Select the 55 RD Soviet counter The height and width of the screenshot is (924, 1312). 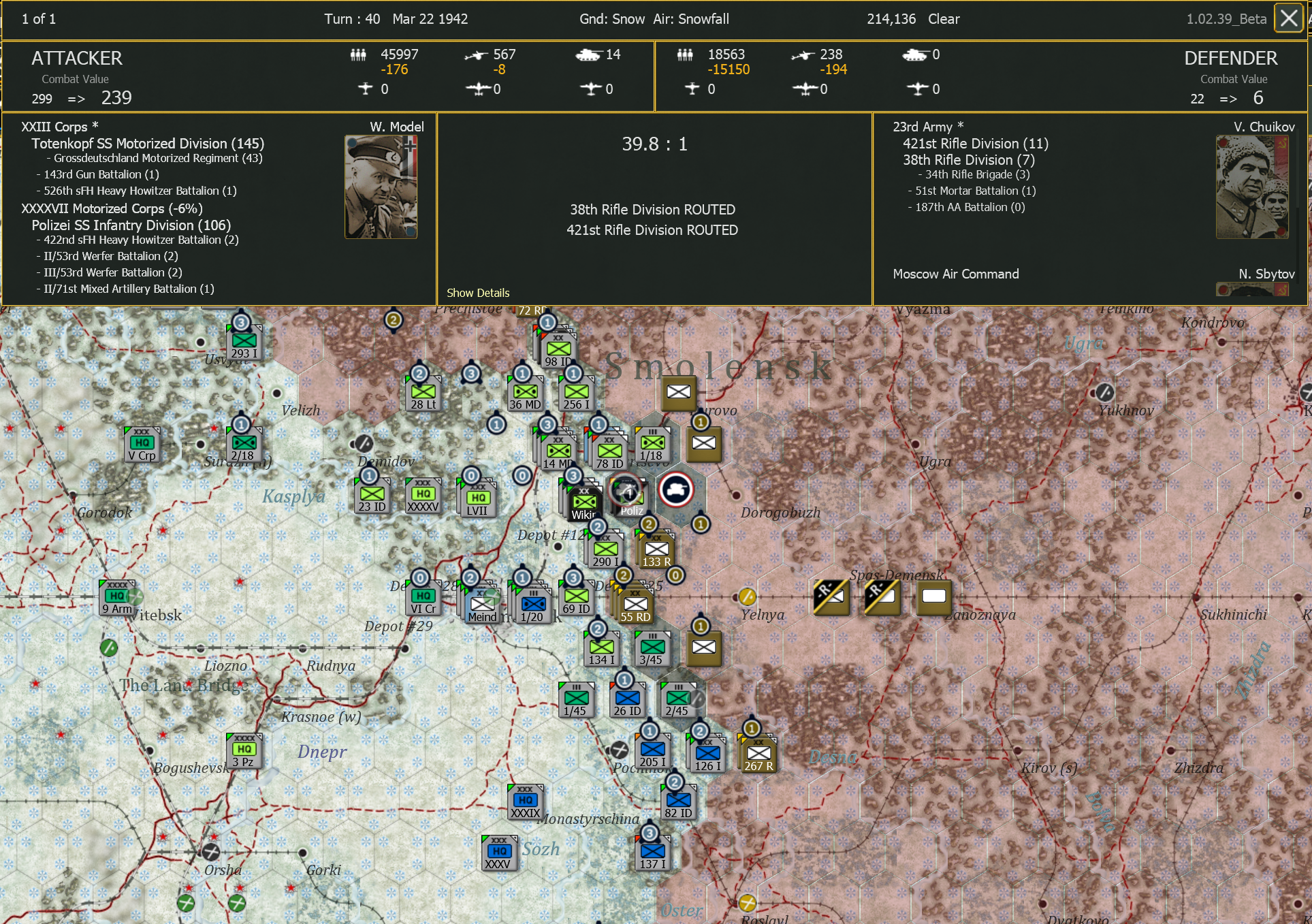(x=636, y=606)
